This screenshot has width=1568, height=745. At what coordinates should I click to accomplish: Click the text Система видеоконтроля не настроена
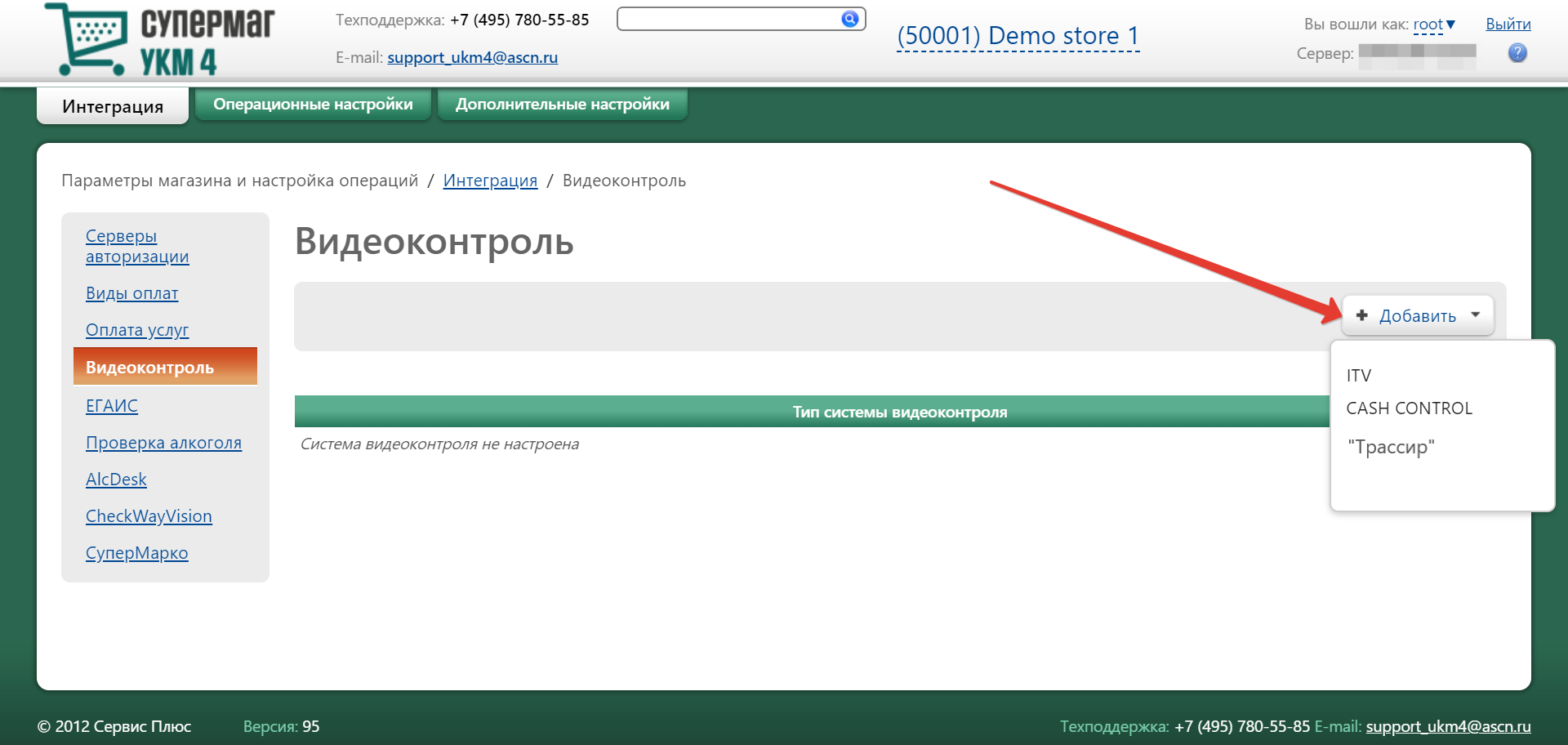tap(439, 444)
